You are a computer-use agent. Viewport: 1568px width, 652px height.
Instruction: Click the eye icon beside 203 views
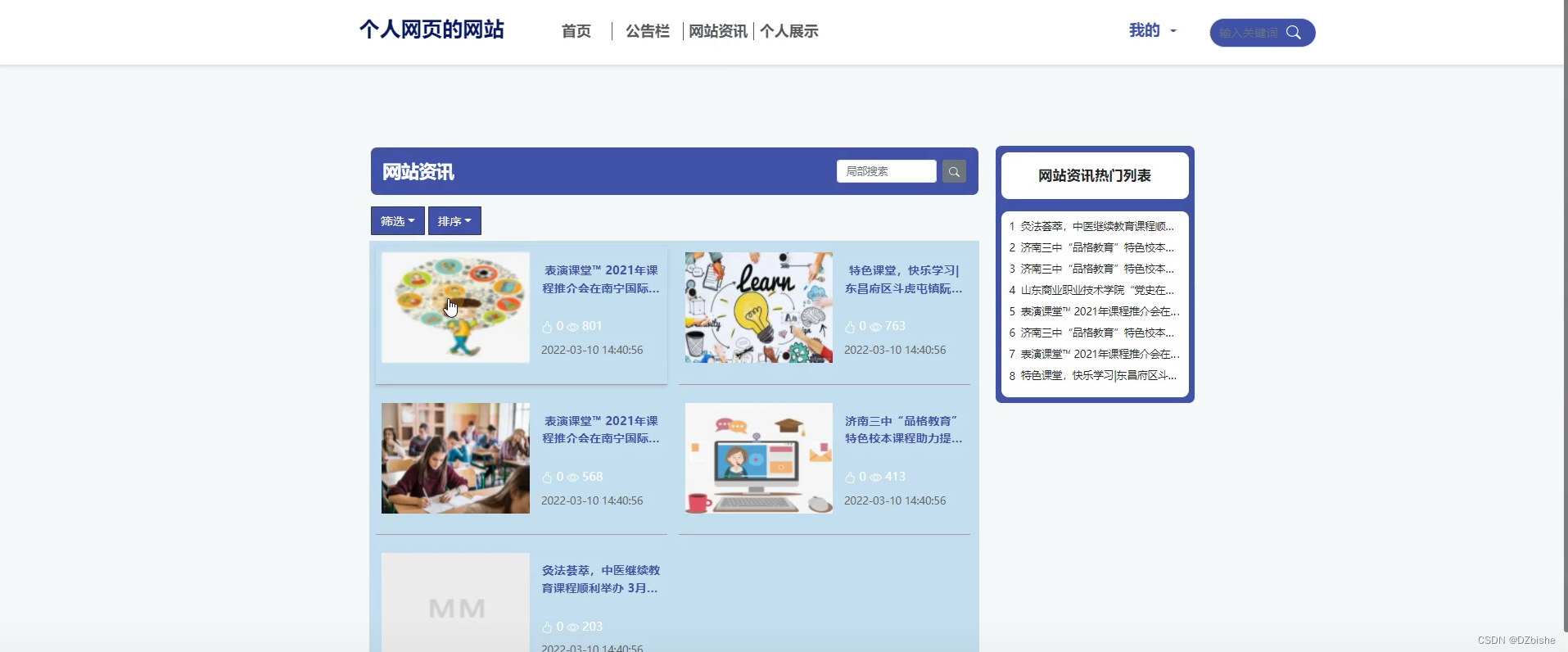[x=572, y=627]
